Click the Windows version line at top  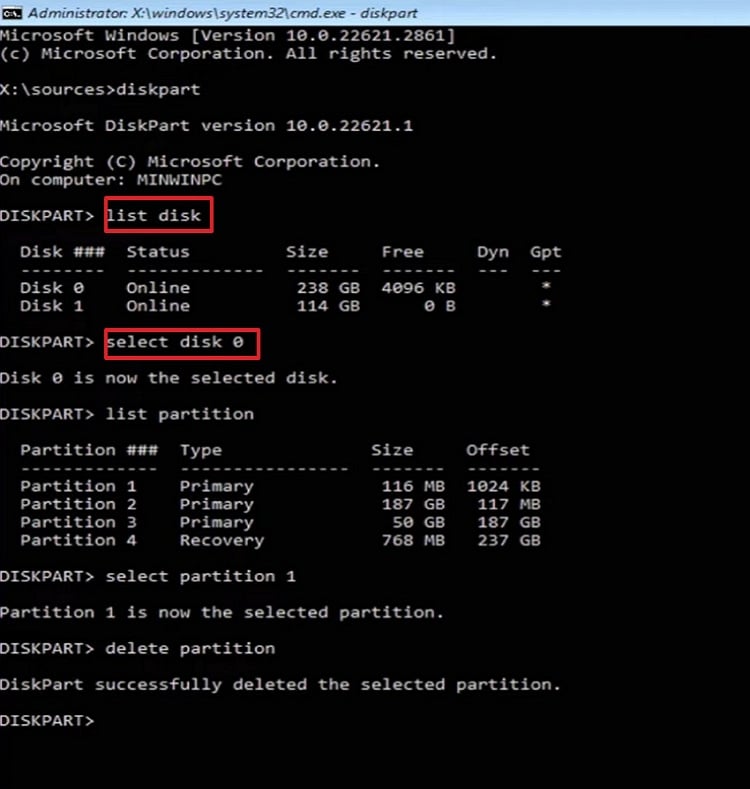point(228,35)
